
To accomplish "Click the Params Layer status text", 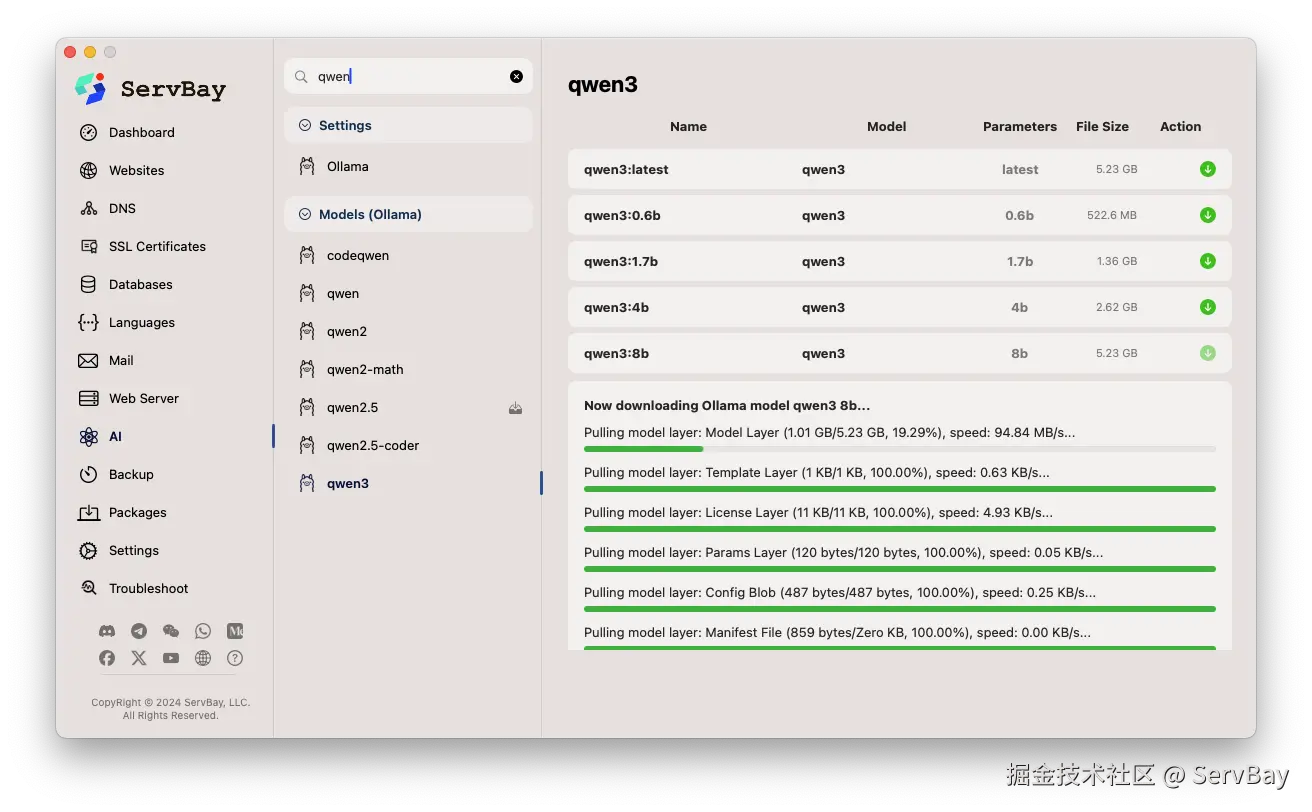I will [x=844, y=552].
